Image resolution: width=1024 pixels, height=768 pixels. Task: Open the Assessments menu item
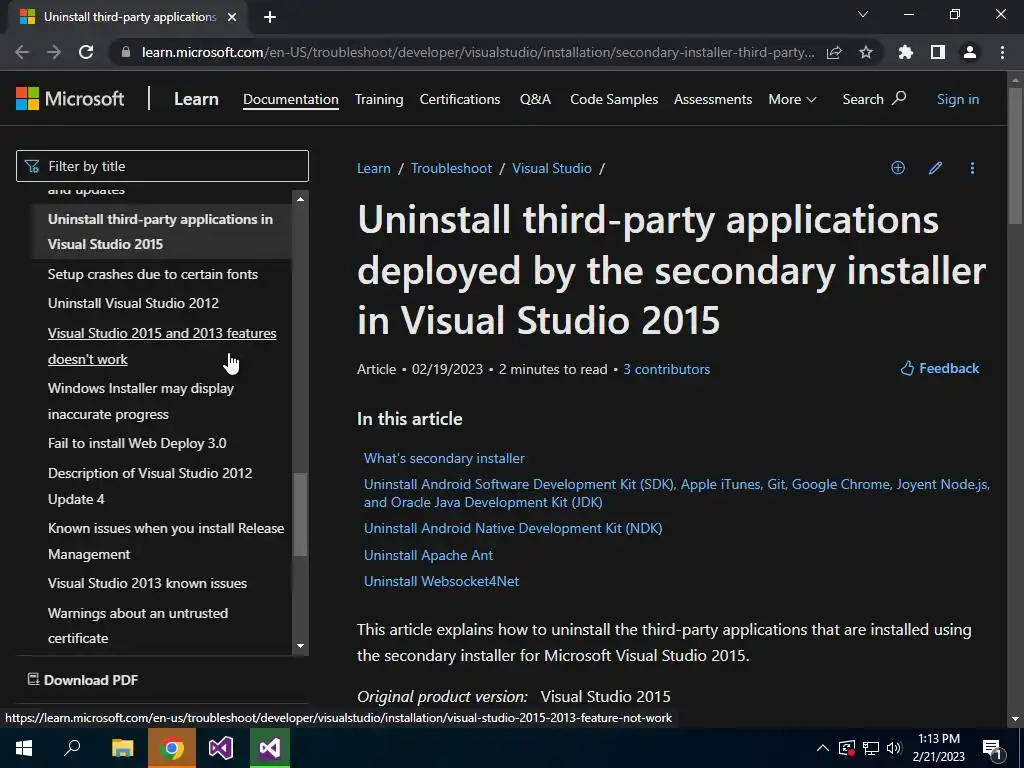click(713, 99)
